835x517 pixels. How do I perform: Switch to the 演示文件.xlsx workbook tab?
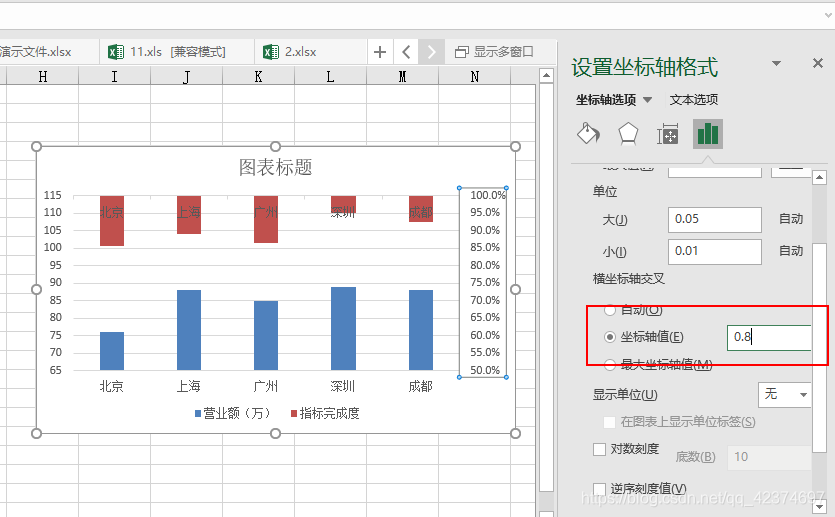pyautogui.click(x=48, y=52)
